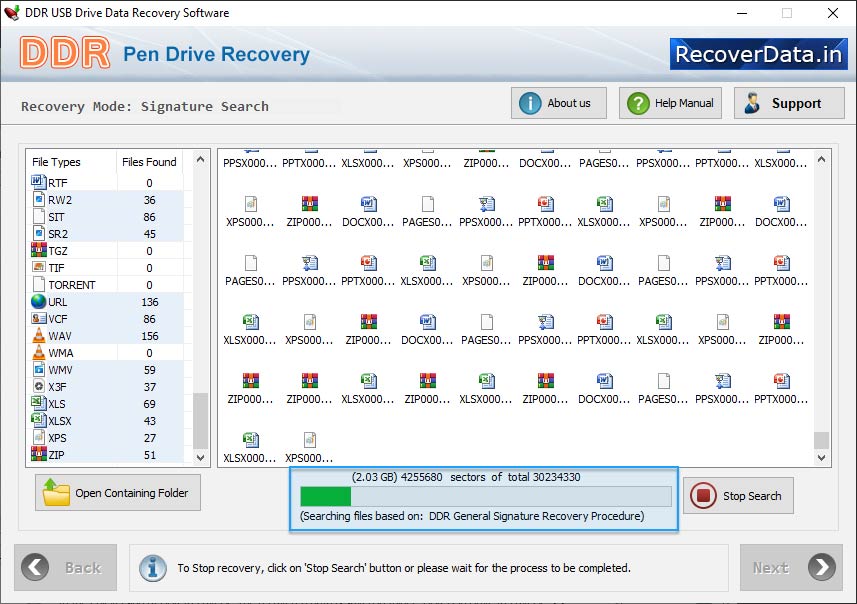This screenshot has width=857, height=604.
Task: Click the TIF image type icon
Action: pyautogui.click(x=38, y=267)
